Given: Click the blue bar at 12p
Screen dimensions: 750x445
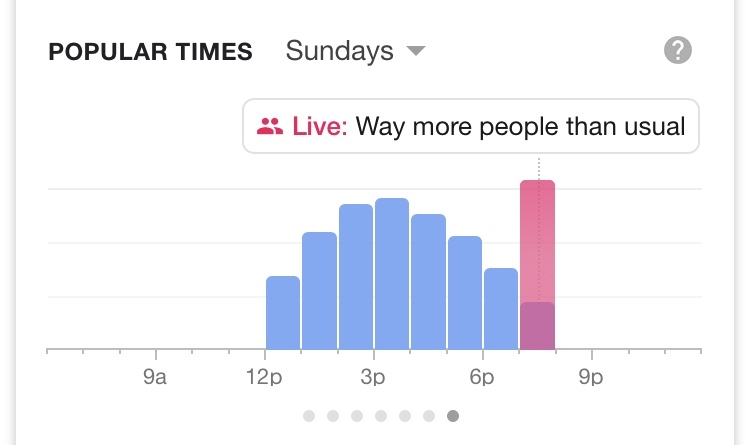Looking at the screenshot, I should click(x=283, y=312).
